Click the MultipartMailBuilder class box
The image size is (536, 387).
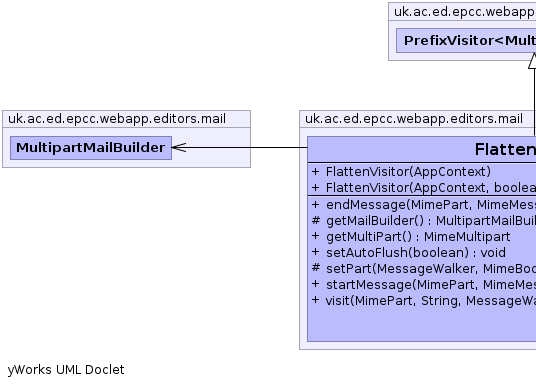[91, 148]
